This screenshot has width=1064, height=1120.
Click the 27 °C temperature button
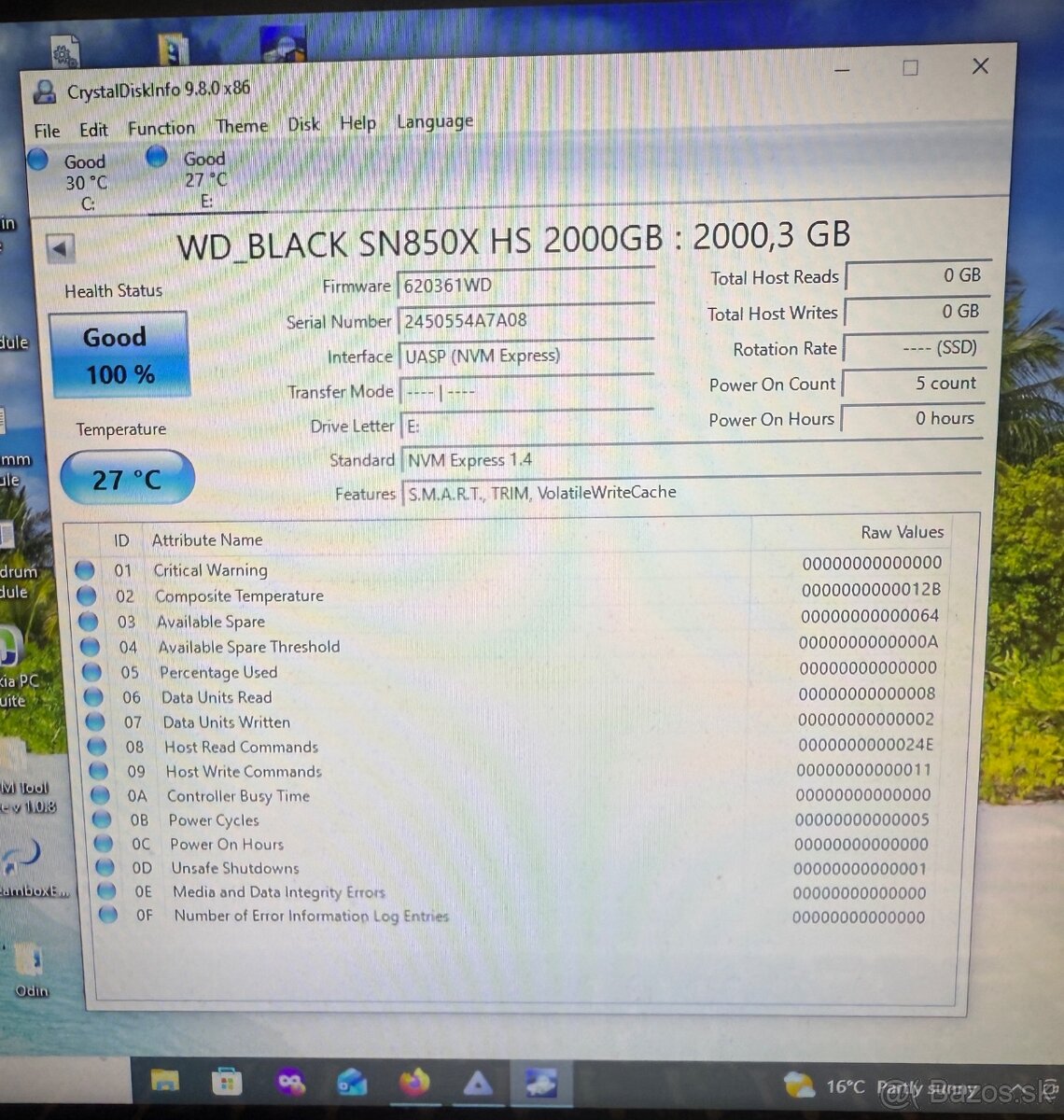[x=127, y=479]
